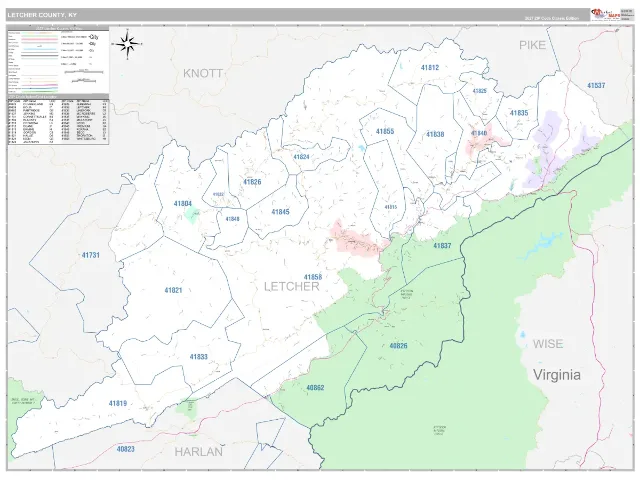The image size is (640, 480).
Task: Click the purple shaded area below ZIP 41835
Action: pyautogui.click(x=546, y=151)
